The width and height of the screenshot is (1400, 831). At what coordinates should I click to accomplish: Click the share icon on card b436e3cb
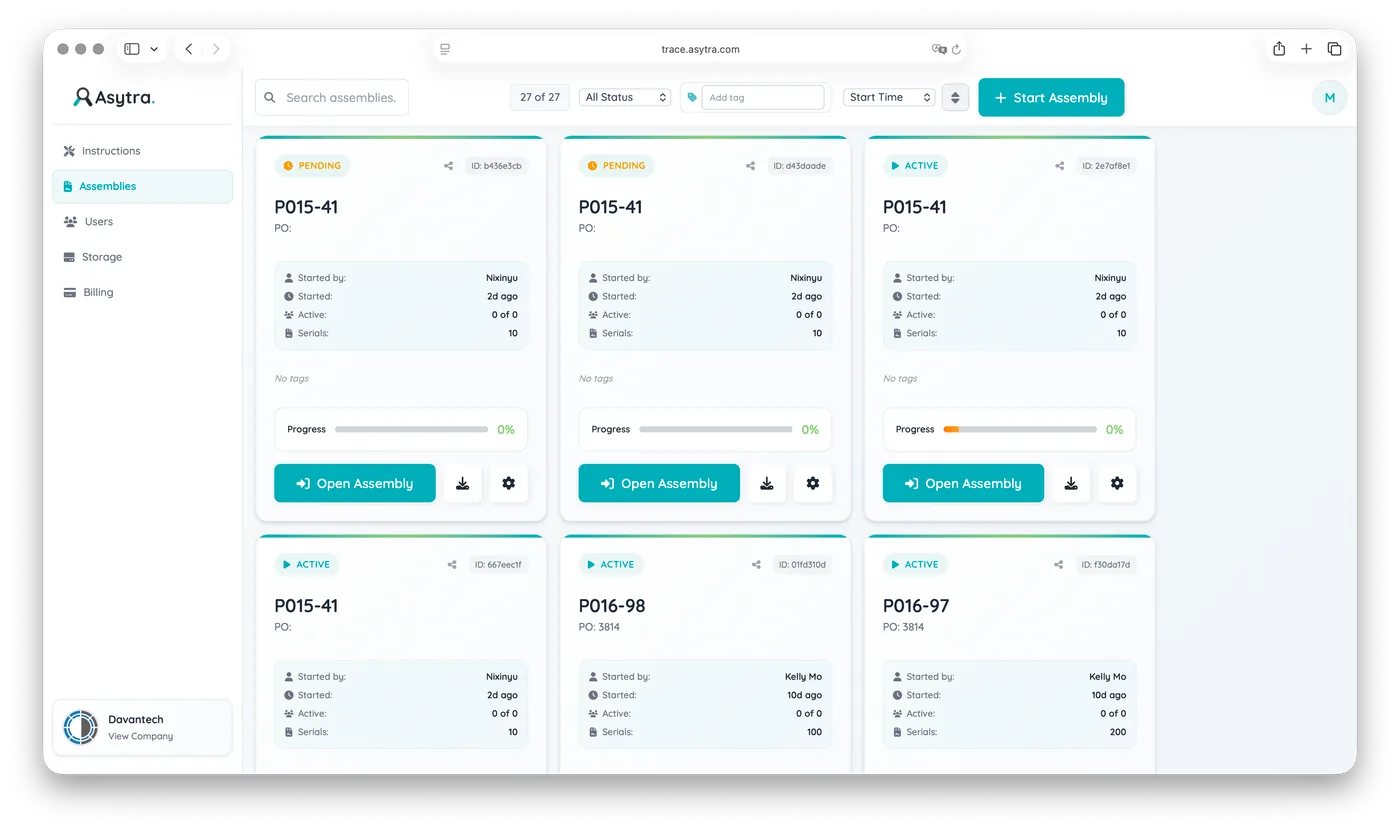click(448, 166)
